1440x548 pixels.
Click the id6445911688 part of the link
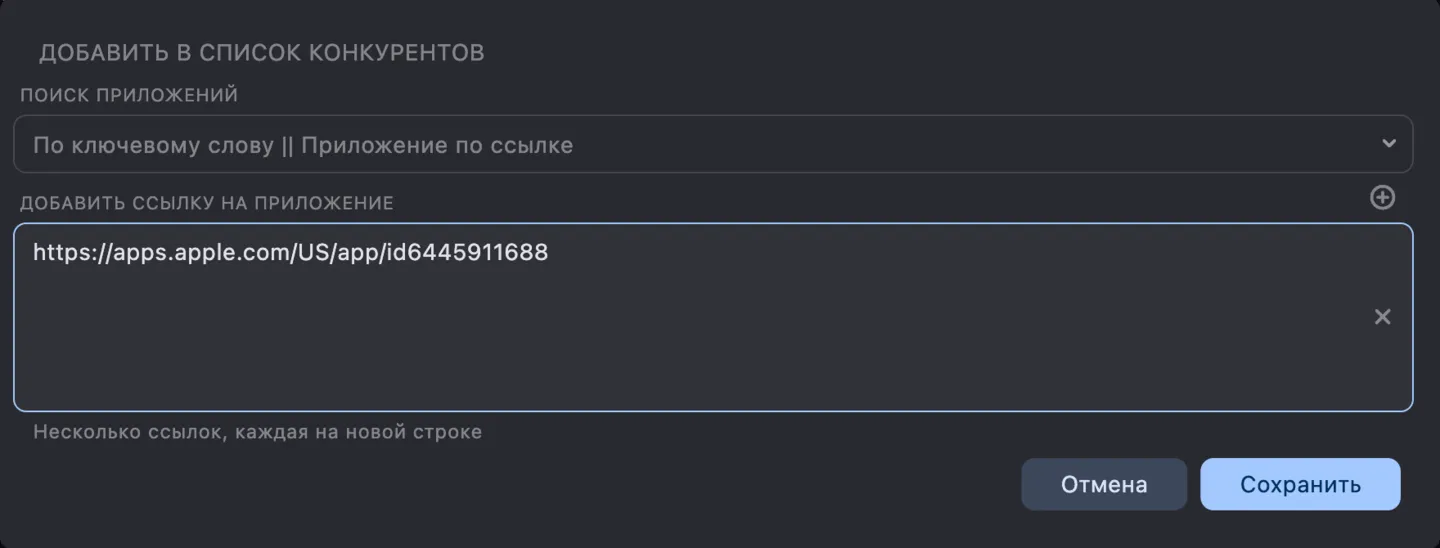pos(466,253)
